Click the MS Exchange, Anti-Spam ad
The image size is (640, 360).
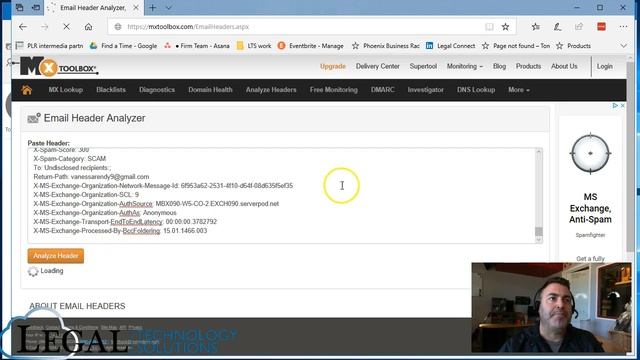(590, 208)
